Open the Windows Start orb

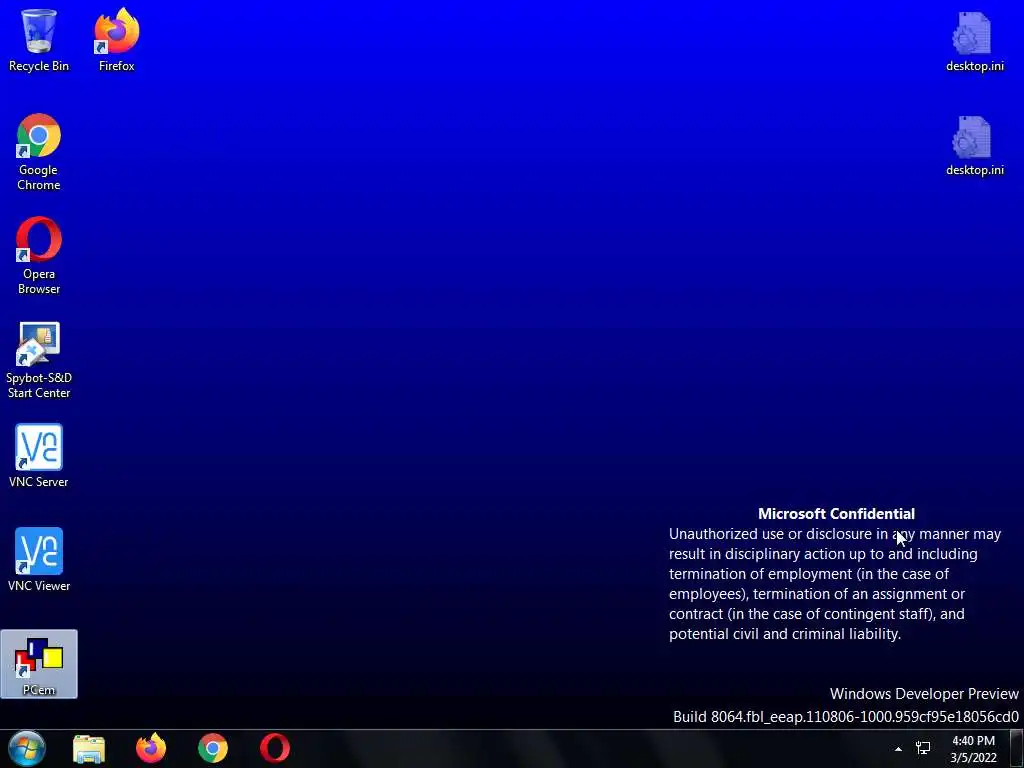27,748
